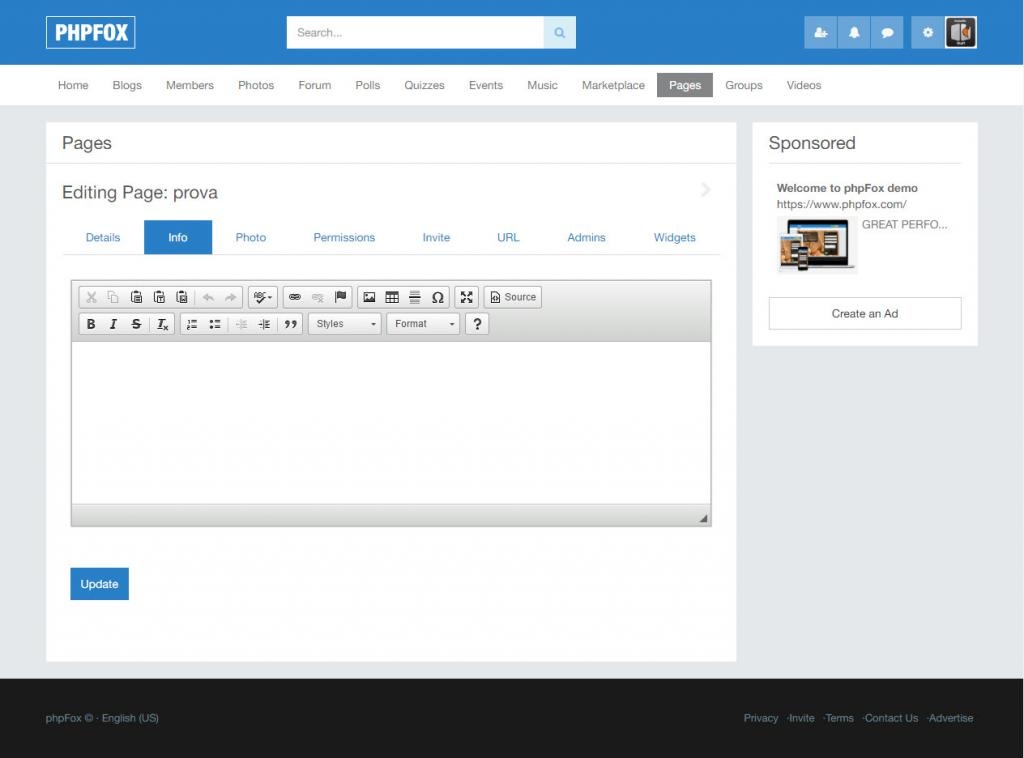The height and width of the screenshot is (758, 1024).
Task: Toggle the numbered list button
Action: [191, 324]
